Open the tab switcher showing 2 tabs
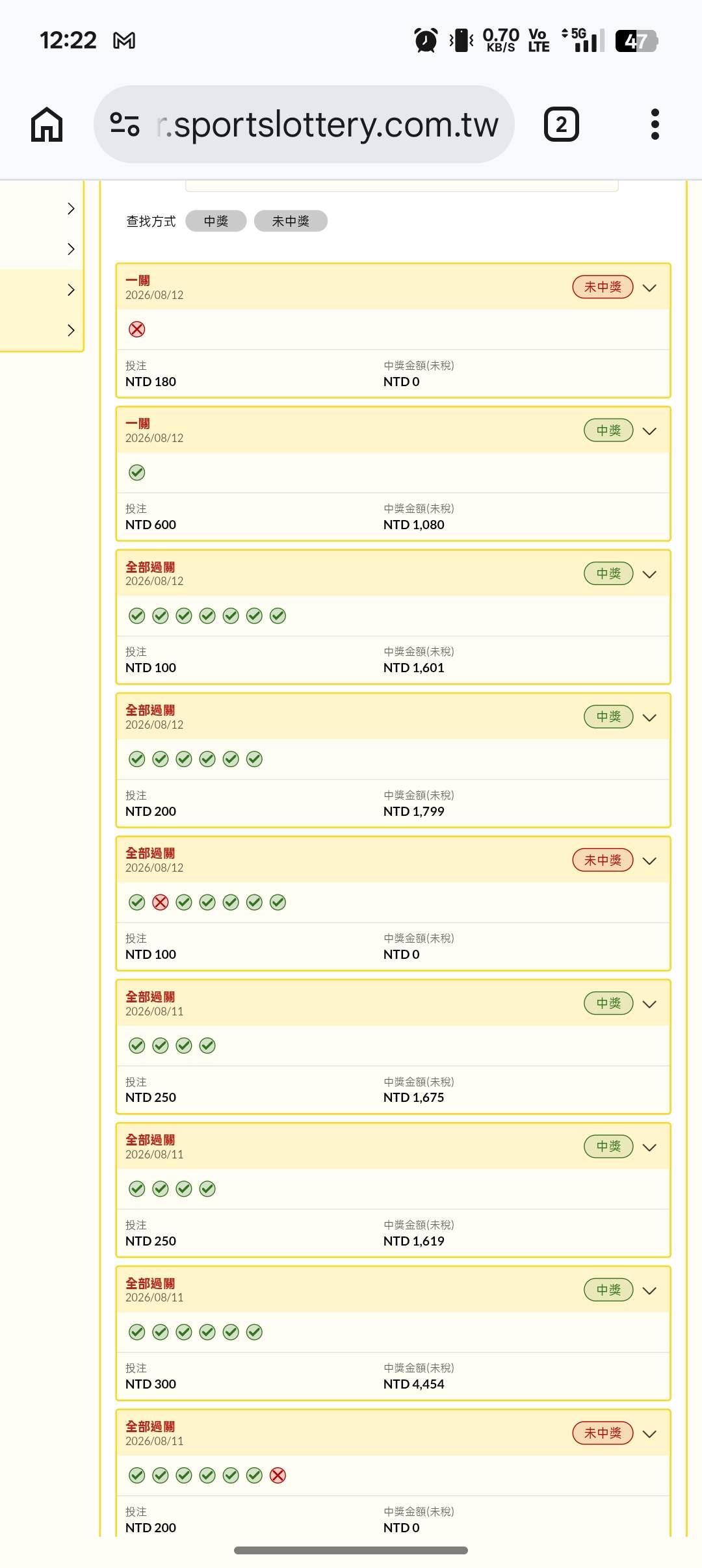Viewport: 702px width, 1568px height. pos(561,124)
